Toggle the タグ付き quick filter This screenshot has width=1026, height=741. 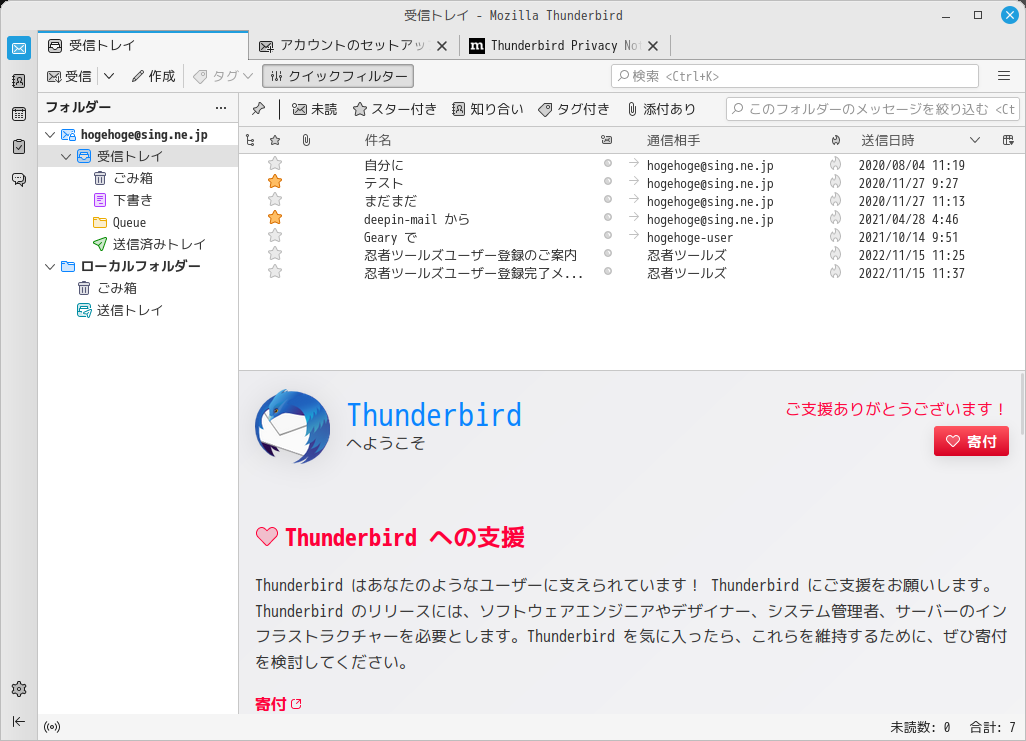[574, 109]
